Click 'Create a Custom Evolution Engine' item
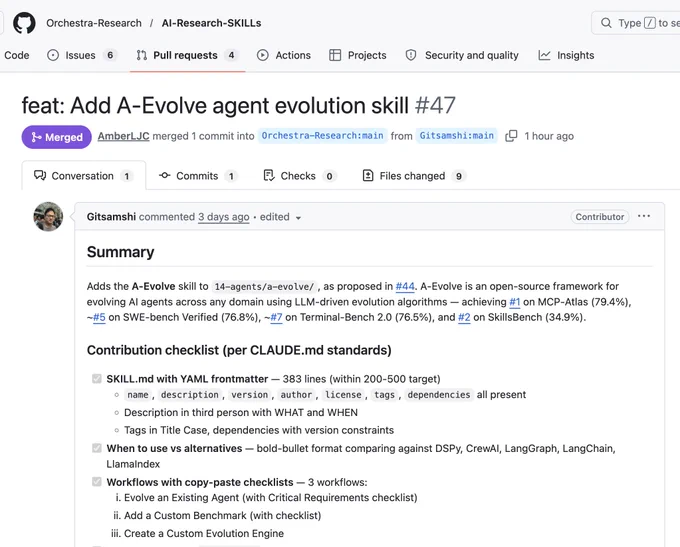This screenshot has height=547, width=680. [204, 533]
